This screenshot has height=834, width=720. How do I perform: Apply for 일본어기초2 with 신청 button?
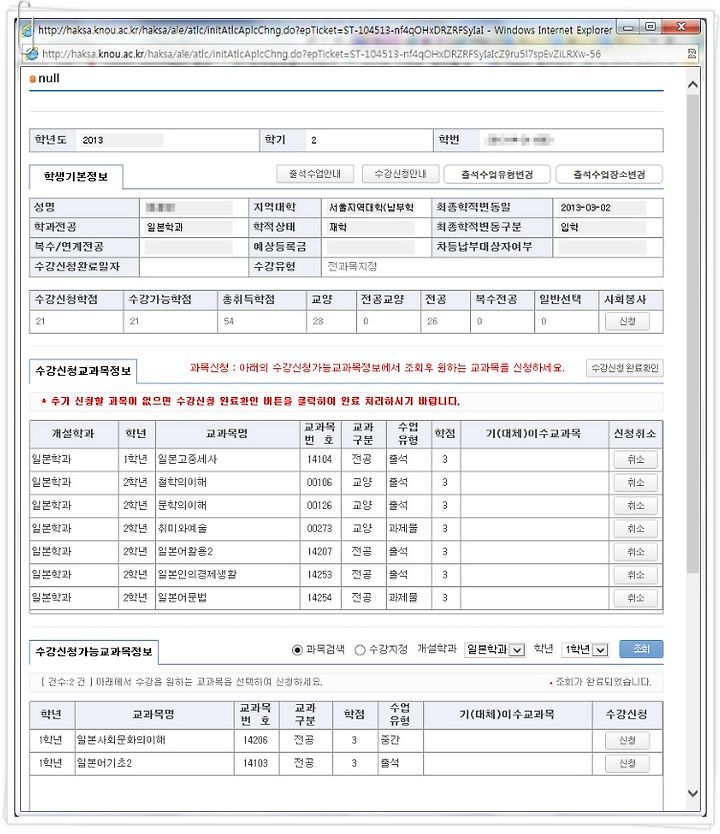[x=627, y=763]
